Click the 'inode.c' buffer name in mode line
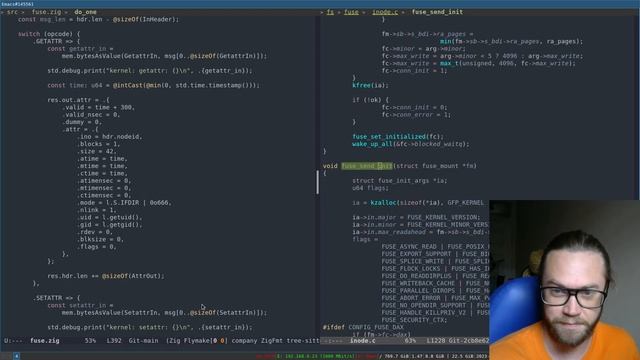 (x=362, y=340)
